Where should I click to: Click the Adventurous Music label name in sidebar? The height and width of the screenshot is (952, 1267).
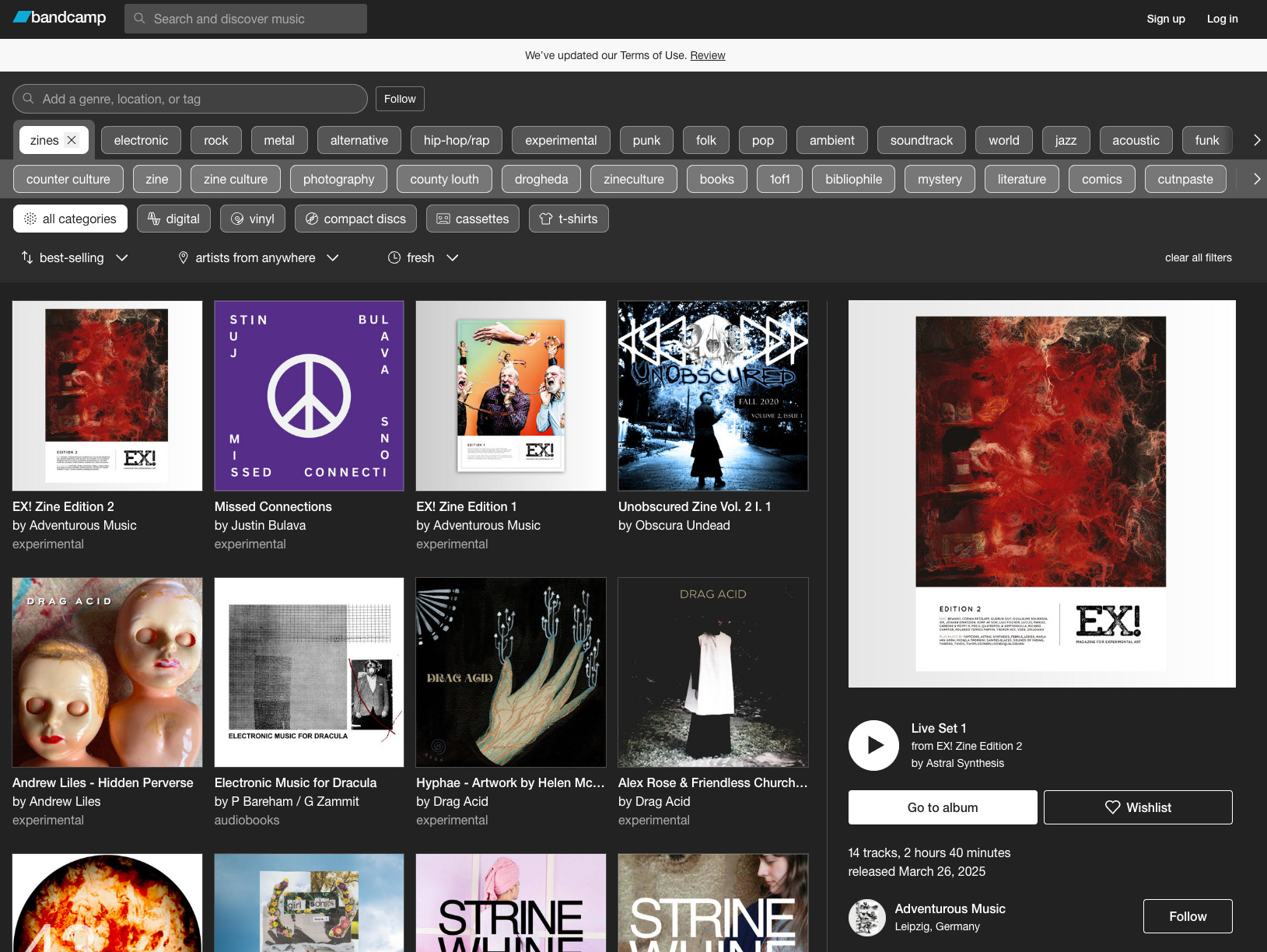click(x=950, y=908)
